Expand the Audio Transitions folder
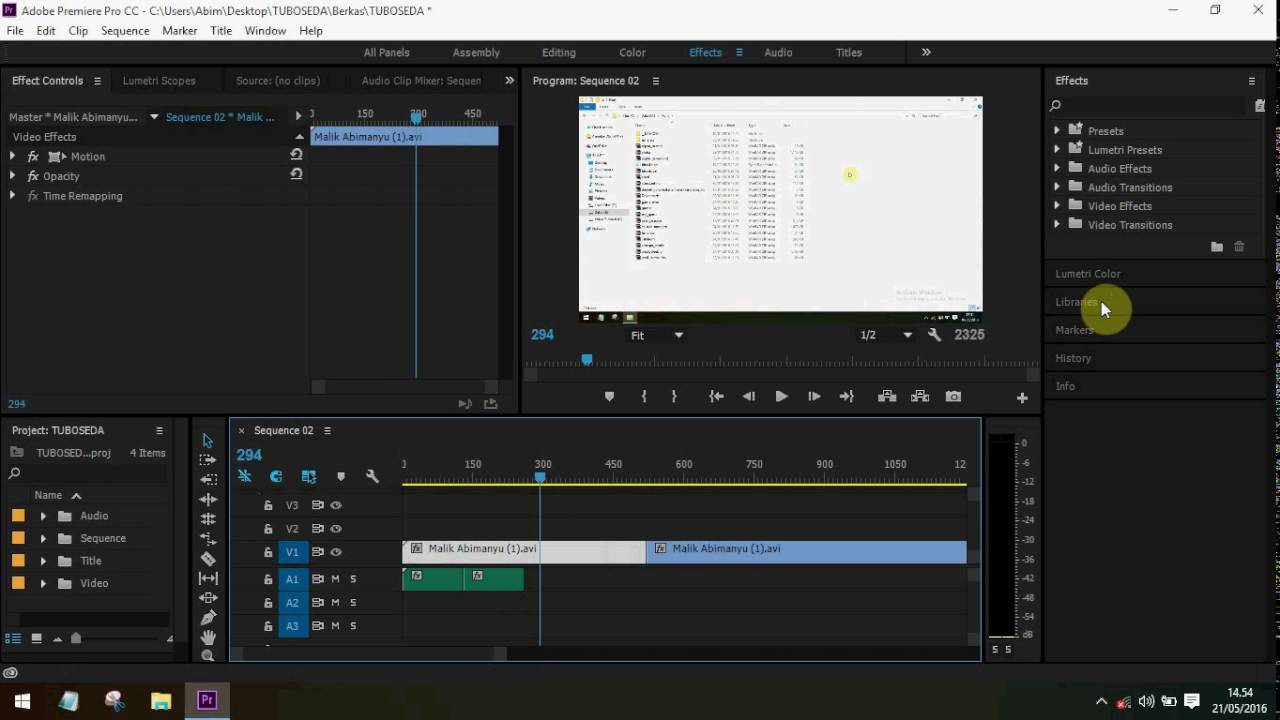The image size is (1280, 720). (x=1057, y=187)
